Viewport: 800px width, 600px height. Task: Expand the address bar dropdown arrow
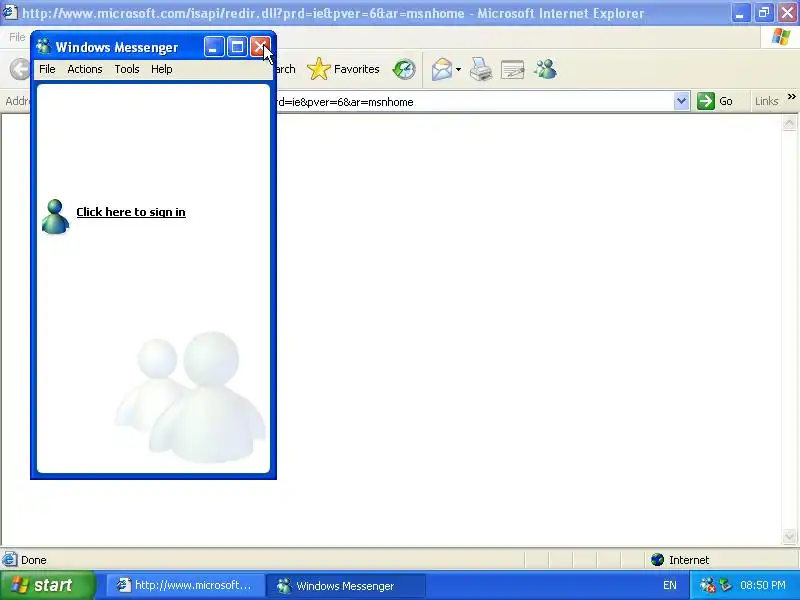pyautogui.click(x=681, y=101)
